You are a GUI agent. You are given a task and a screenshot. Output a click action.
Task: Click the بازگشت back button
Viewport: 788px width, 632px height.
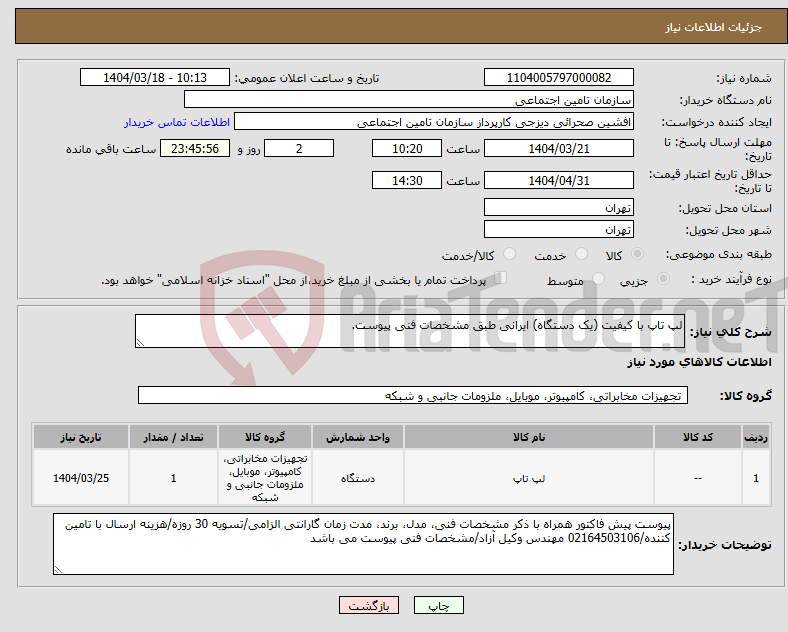click(369, 605)
